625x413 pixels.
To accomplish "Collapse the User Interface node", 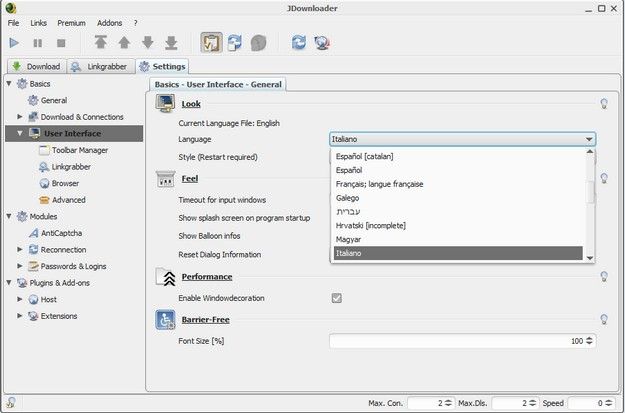I will (x=20, y=134).
